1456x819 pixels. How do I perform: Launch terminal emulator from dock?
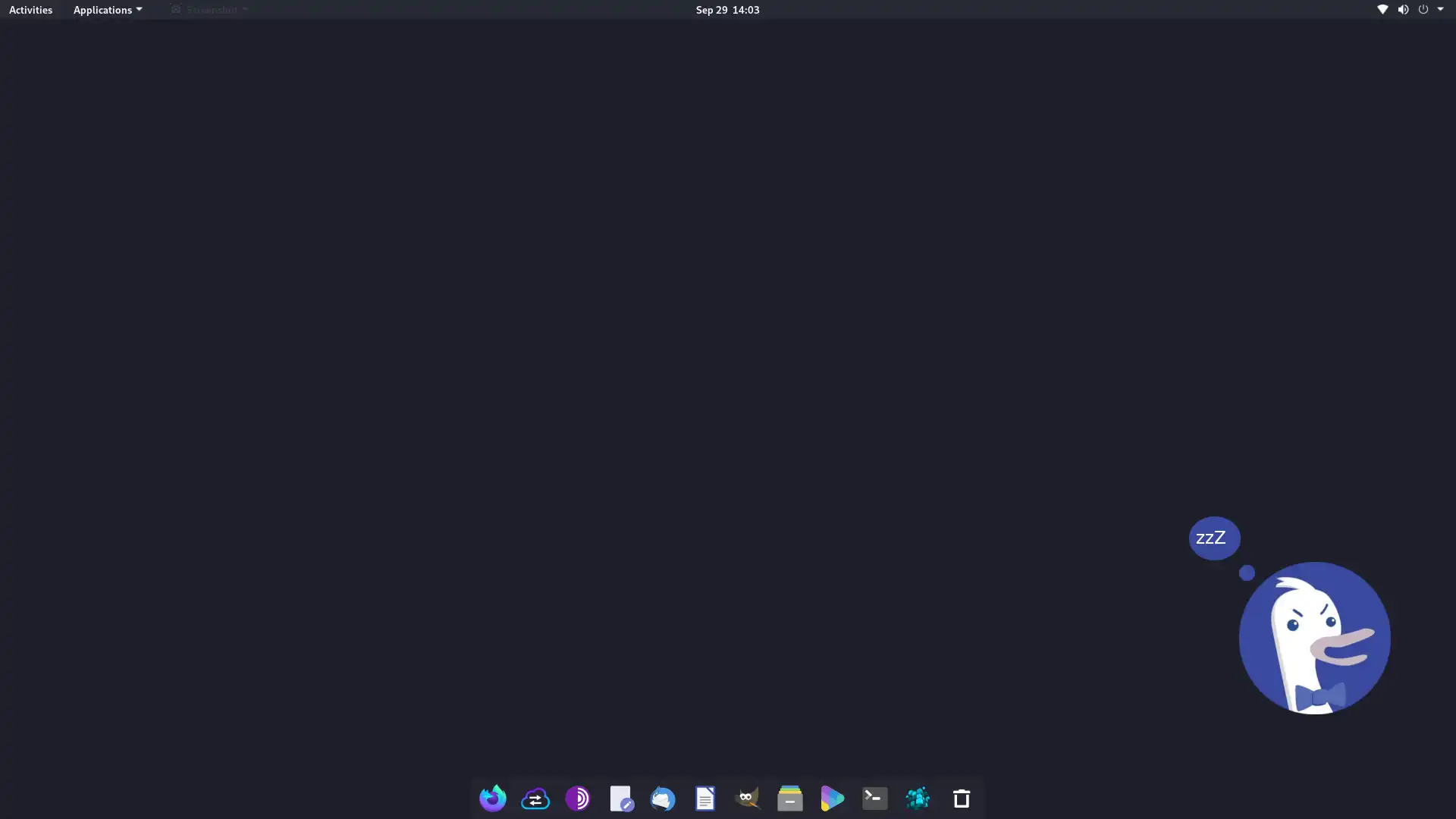tap(875, 798)
